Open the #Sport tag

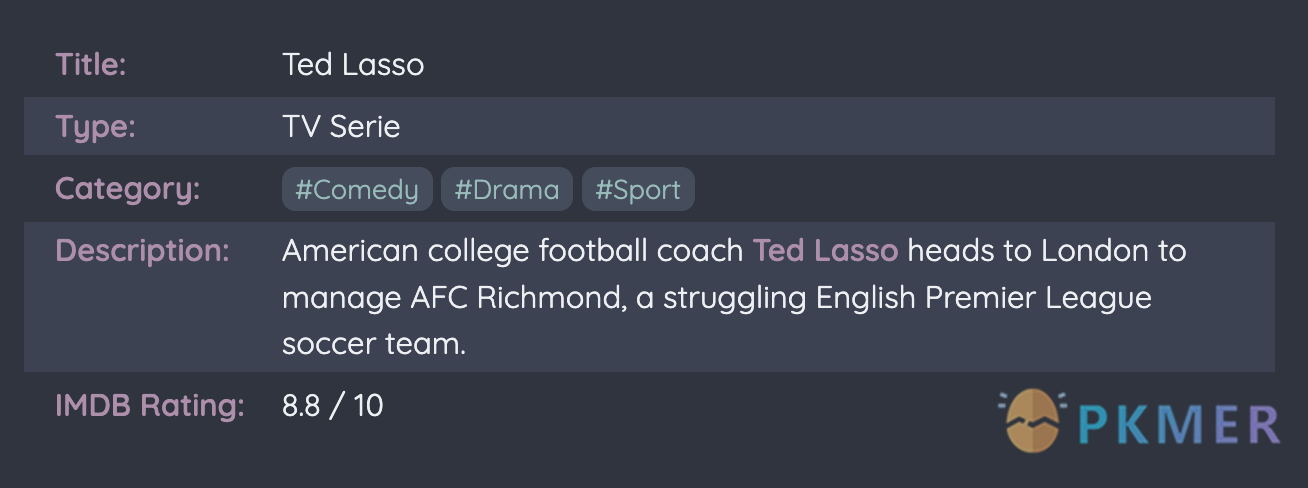click(638, 189)
